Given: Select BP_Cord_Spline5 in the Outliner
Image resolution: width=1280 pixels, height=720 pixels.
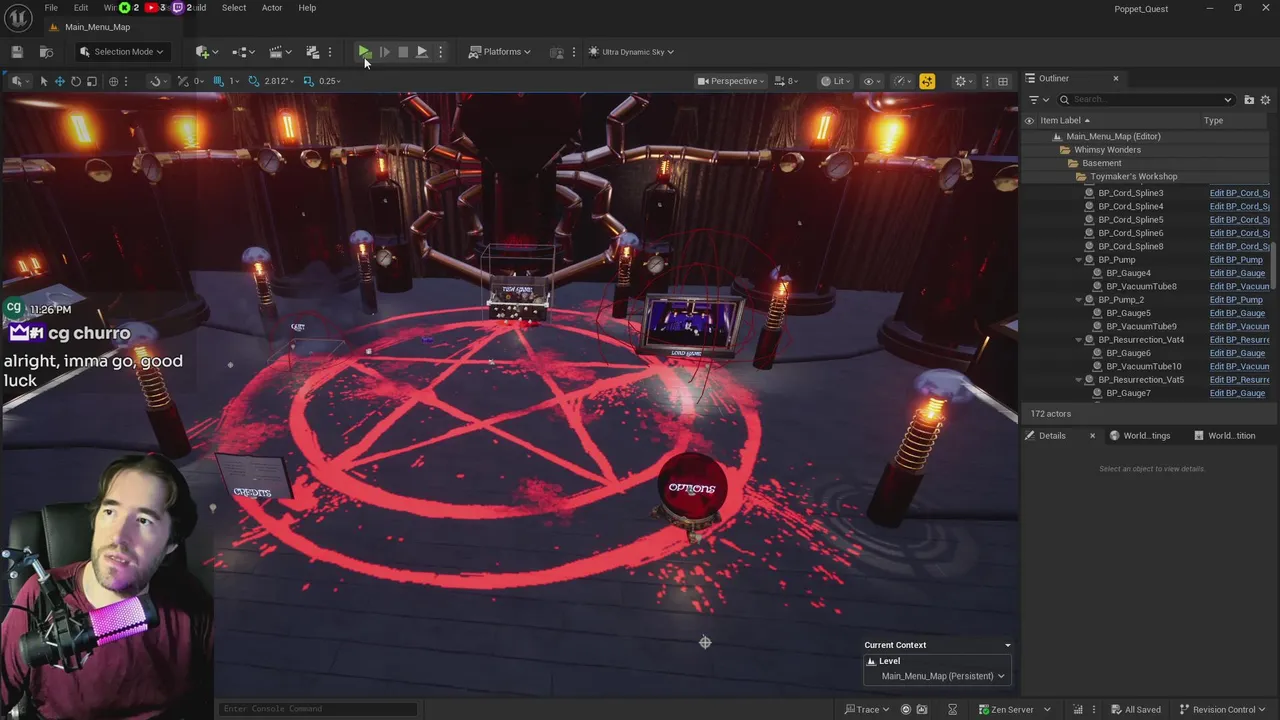Looking at the screenshot, I should (1131, 220).
